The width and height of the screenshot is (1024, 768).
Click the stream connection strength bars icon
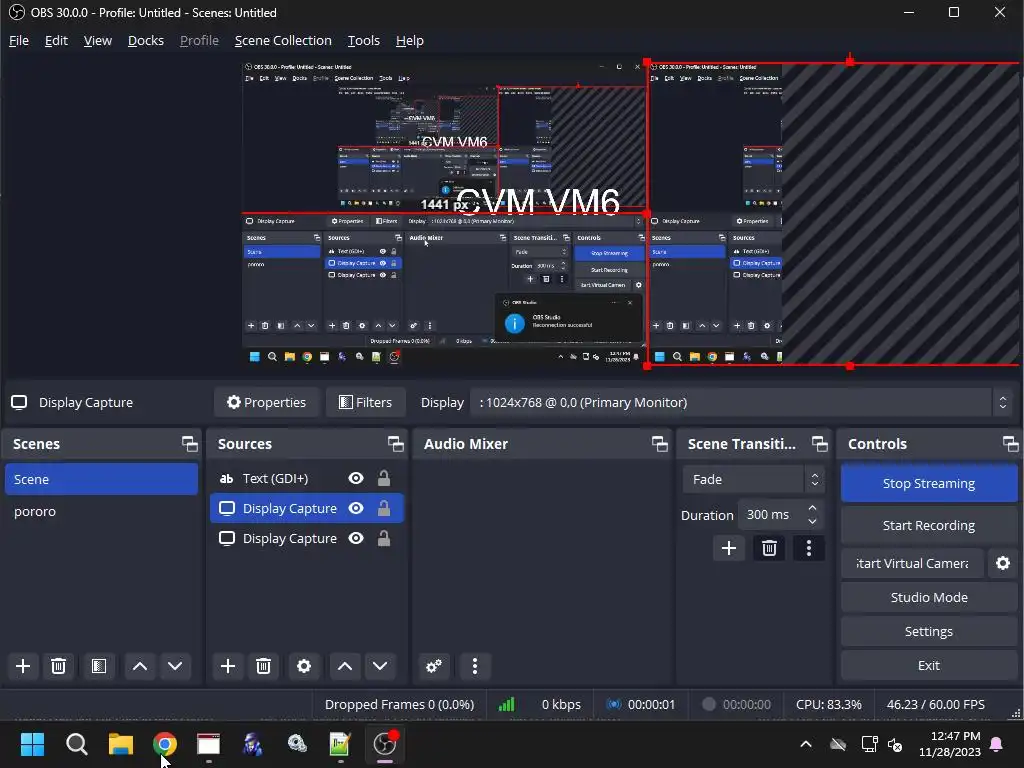coord(506,704)
